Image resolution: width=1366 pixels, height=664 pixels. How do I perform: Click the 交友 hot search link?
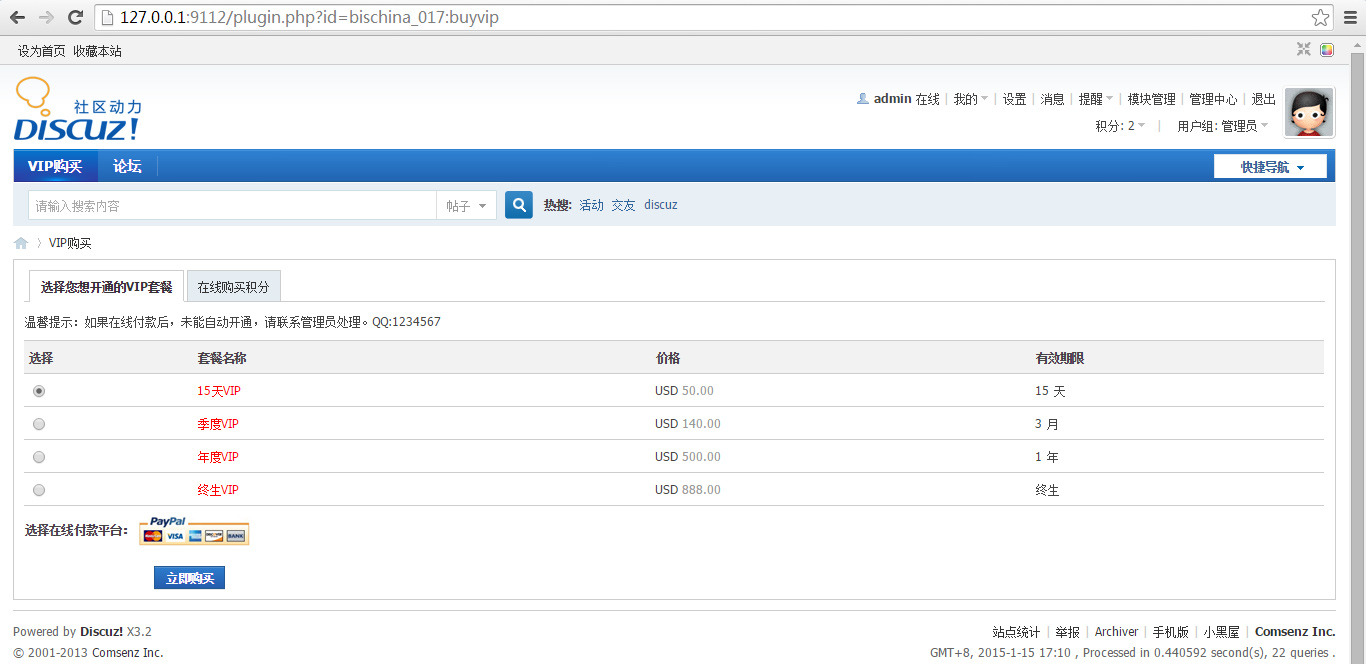pyautogui.click(x=624, y=205)
